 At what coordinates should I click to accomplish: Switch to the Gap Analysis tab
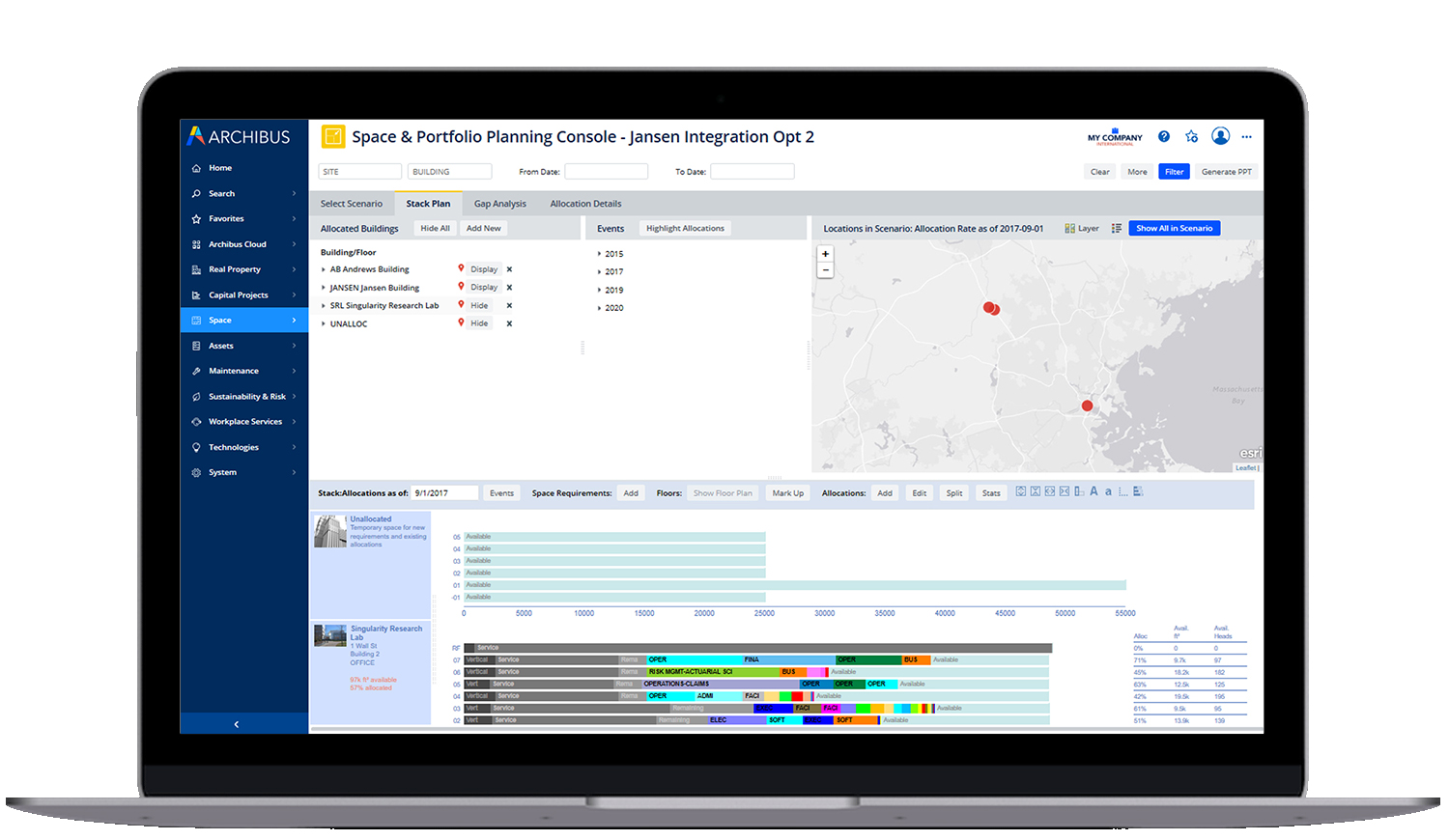(x=499, y=203)
